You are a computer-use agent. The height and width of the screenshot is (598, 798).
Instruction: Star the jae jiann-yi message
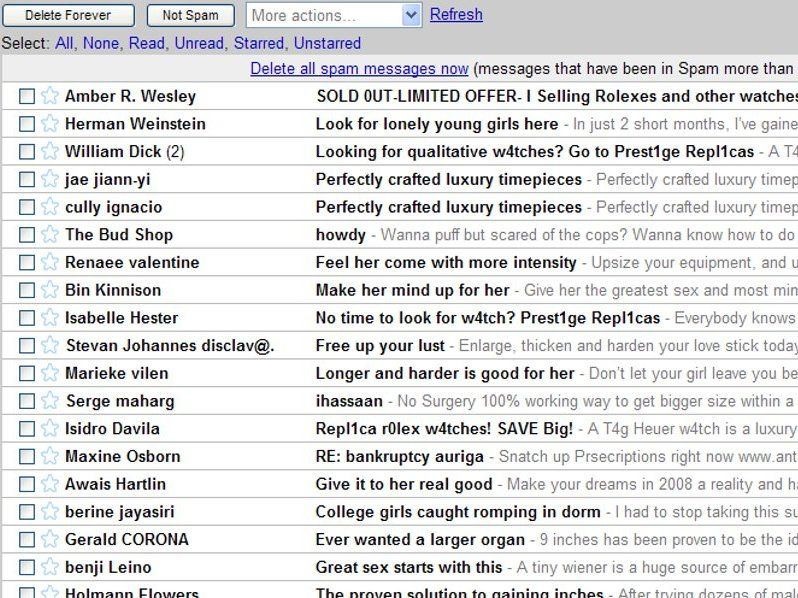[50, 179]
